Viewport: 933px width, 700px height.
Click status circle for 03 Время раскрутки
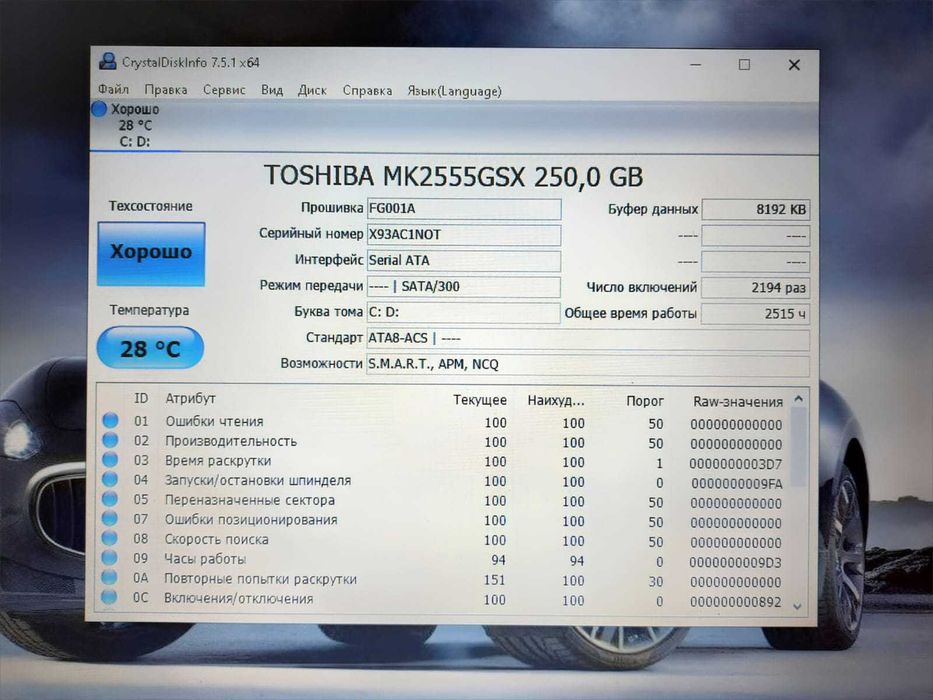[x=110, y=460]
